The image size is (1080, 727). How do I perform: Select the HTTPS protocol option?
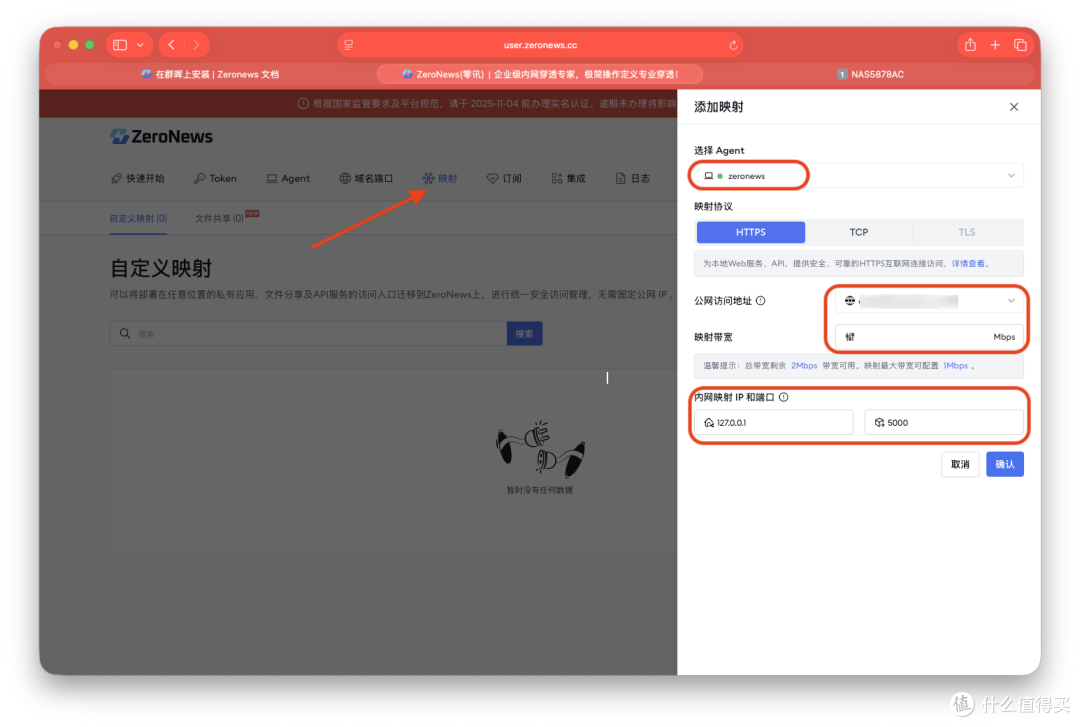[x=751, y=232]
